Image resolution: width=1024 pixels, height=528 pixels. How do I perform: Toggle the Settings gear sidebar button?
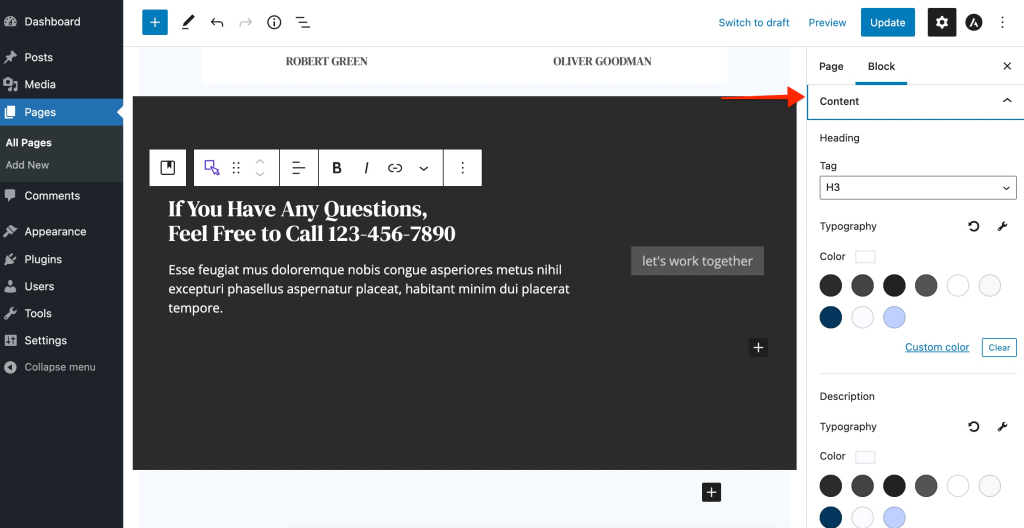(x=941, y=22)
